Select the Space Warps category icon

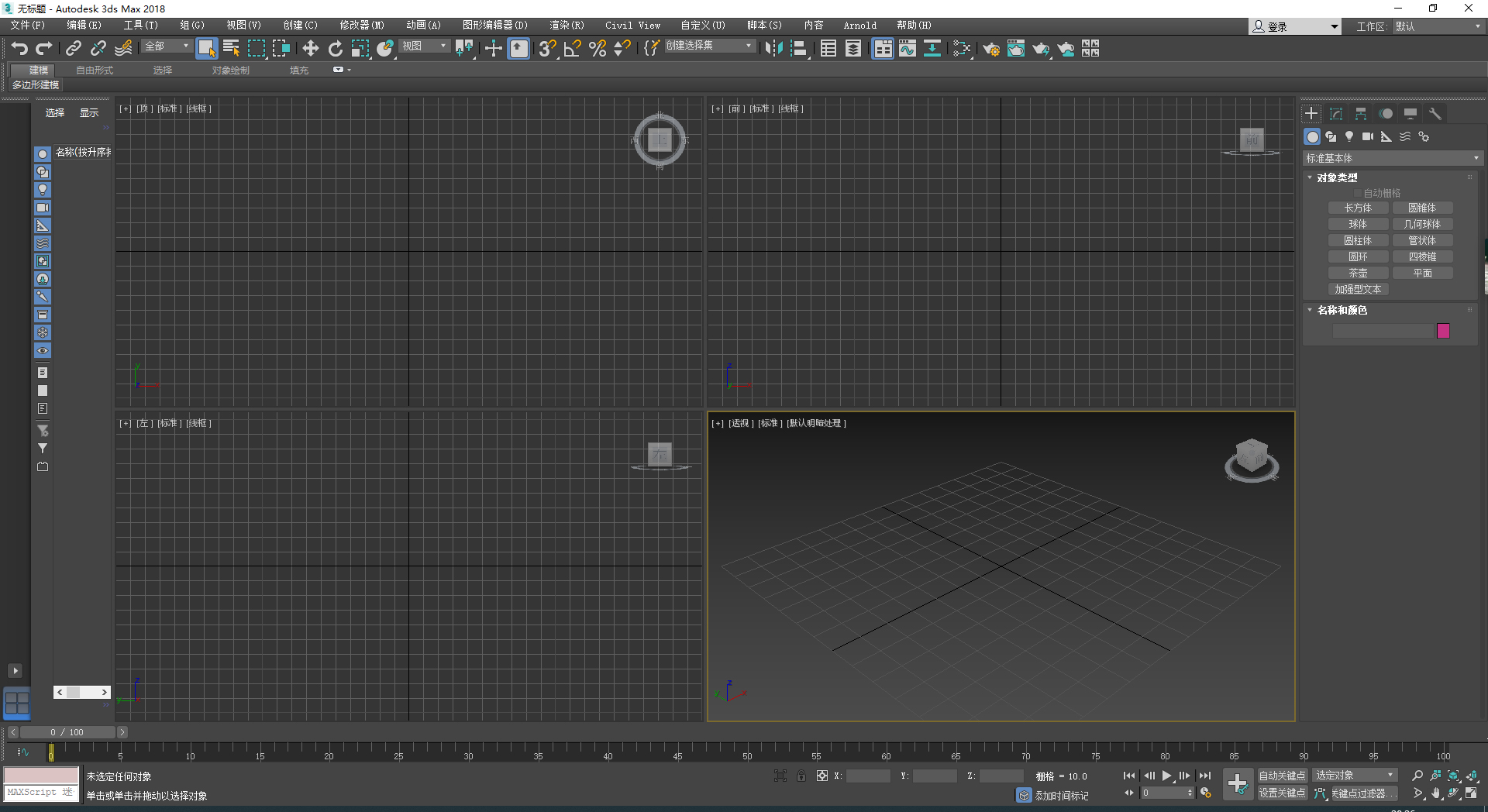pyautogui.click(x=1405, y=136)
